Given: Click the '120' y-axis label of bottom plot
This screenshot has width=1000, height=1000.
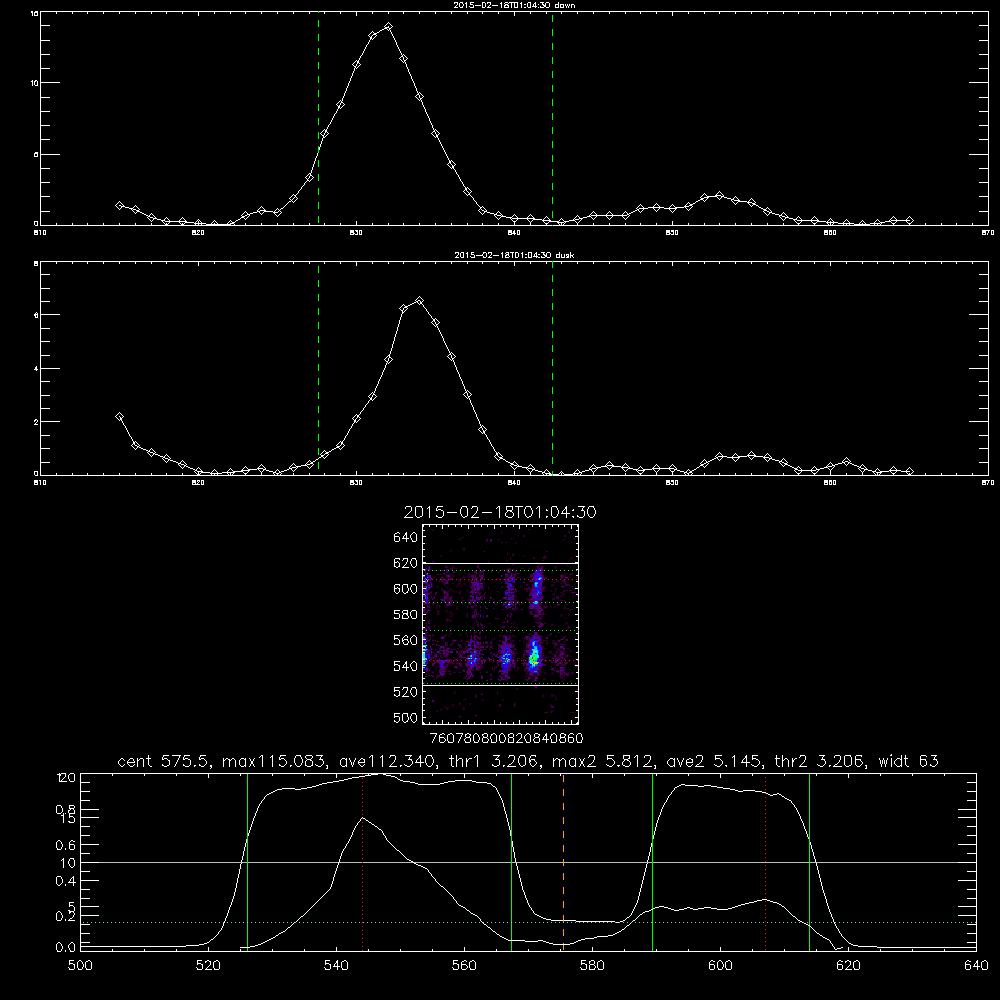Looking at the screenshot, I should click(66, 778).
